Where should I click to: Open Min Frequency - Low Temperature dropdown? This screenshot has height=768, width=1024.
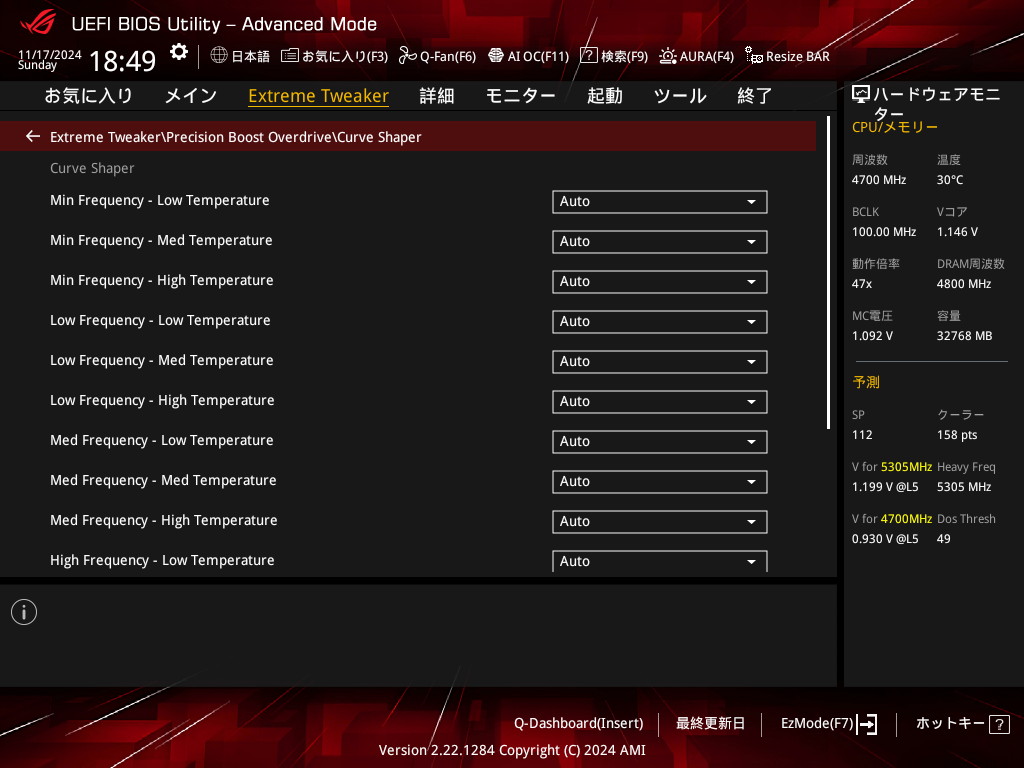coord(660,201)
